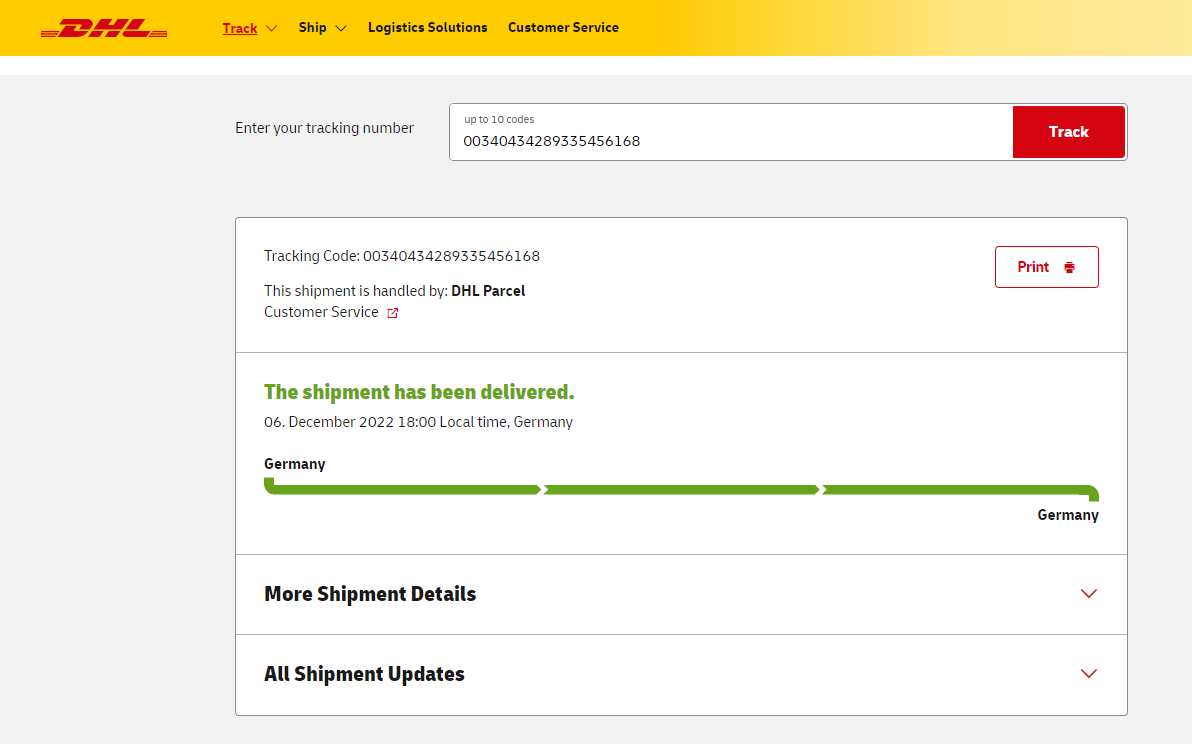The width and height of the screenshot is (1192, 754).
Task: Click the DHL logo
Action: pyautogui.click(x=104, y=28)
